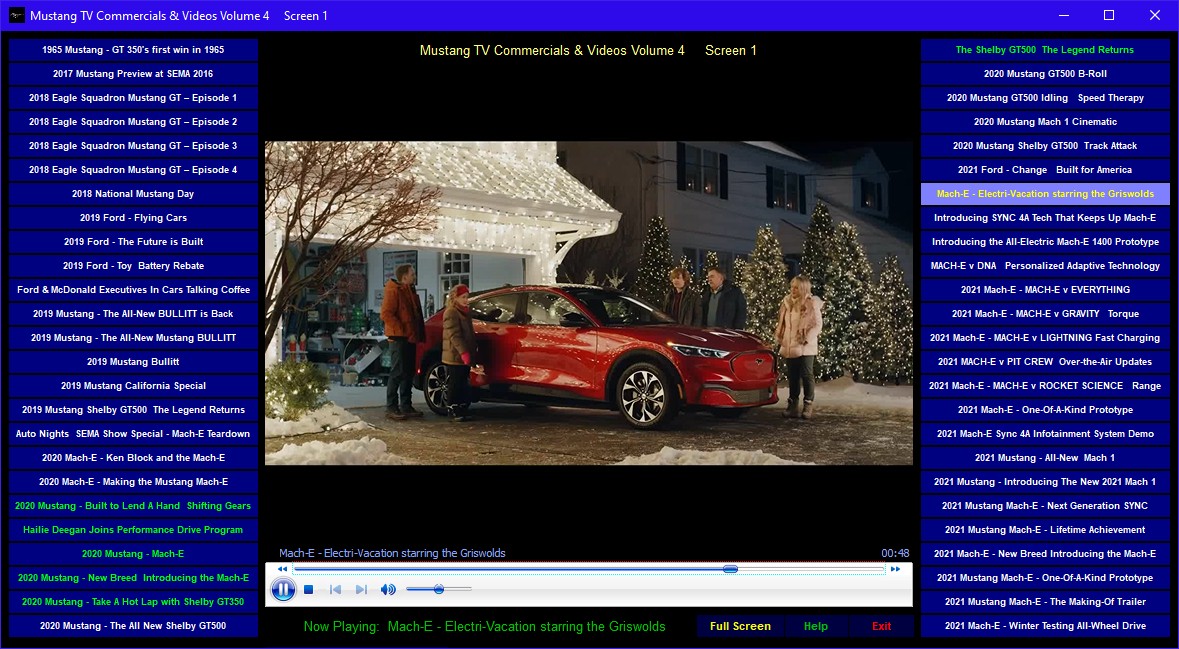Image resolution: width=1179 pixels, height=649 pixels.
Task: Select highlighted Electri-Vacation starring the Griswolds entry
Action: (1045, 194)
